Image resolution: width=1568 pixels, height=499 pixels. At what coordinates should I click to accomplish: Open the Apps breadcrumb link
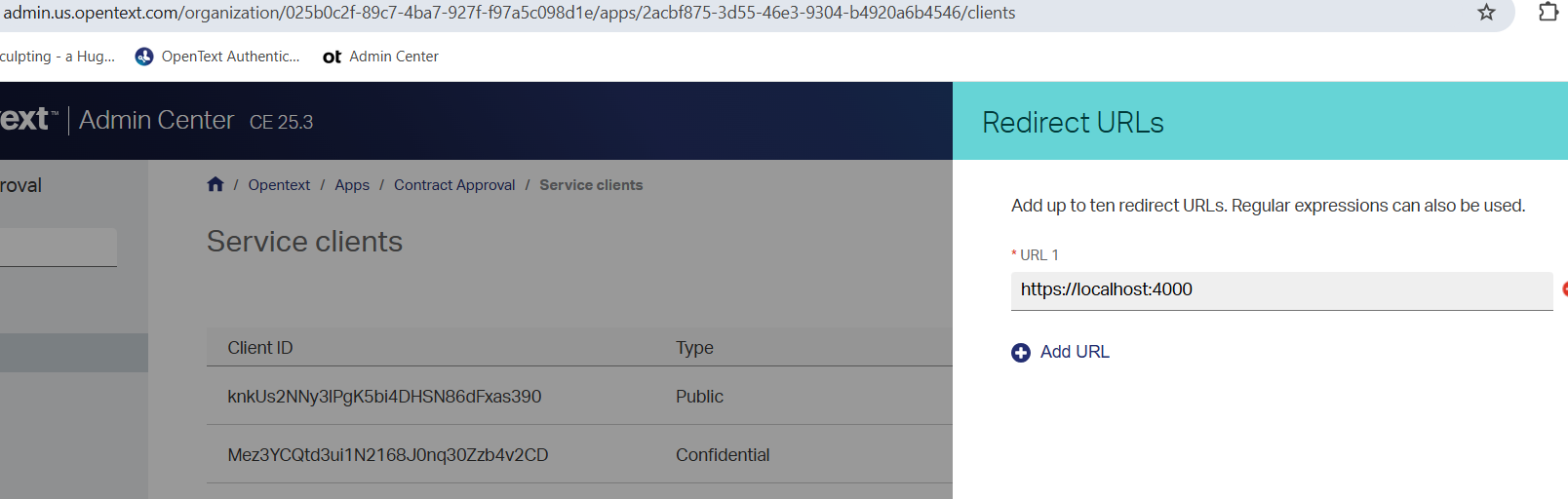[x=352, y=185]
